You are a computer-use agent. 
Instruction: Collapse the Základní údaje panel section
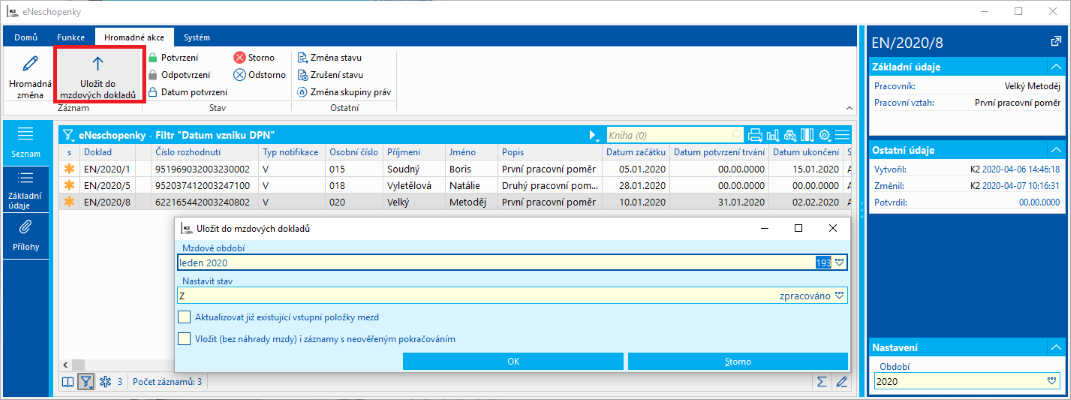[x=1055, y=67]
